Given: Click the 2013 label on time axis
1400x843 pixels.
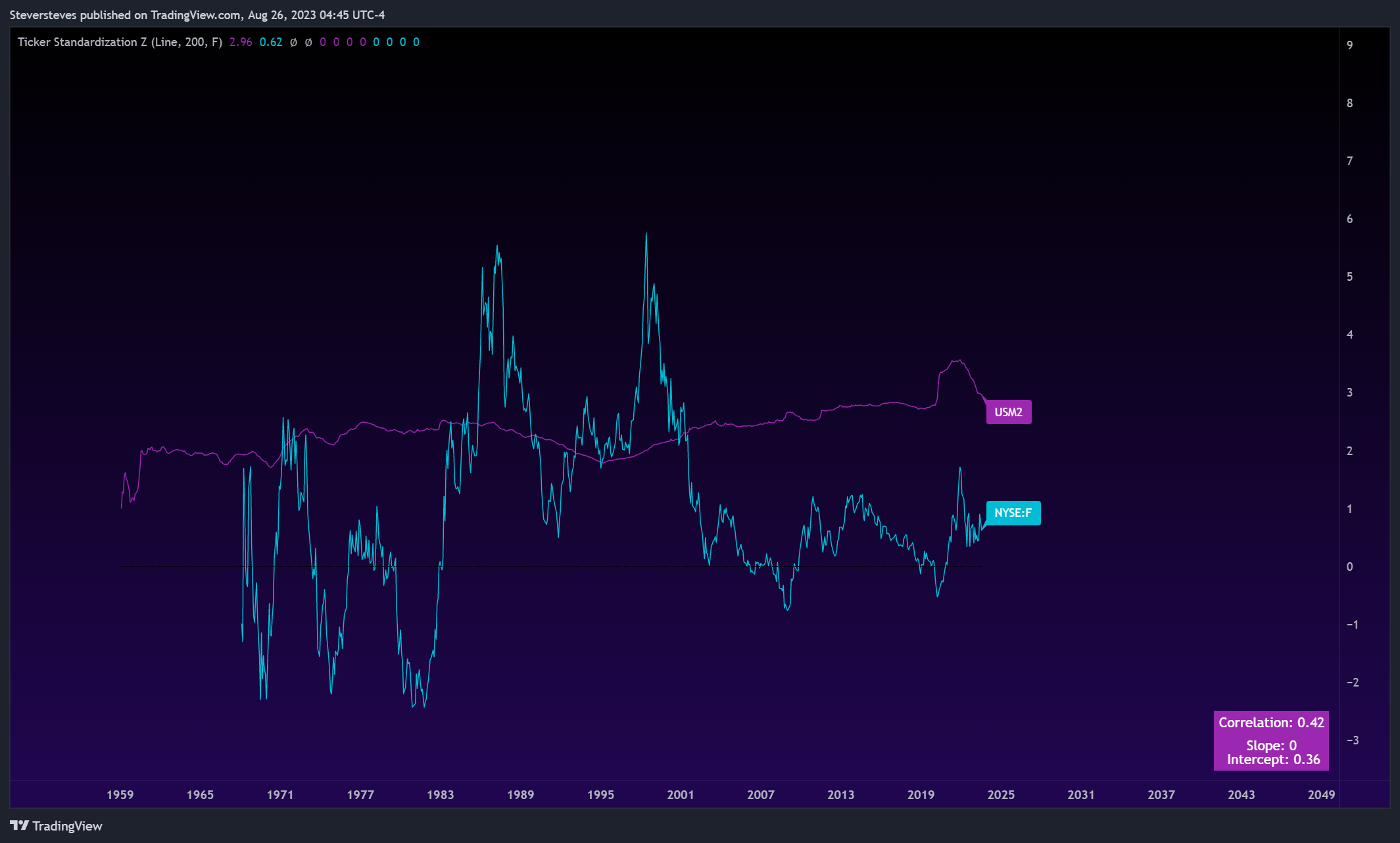Looking at the screenshot, I should (x=841, y=794).
